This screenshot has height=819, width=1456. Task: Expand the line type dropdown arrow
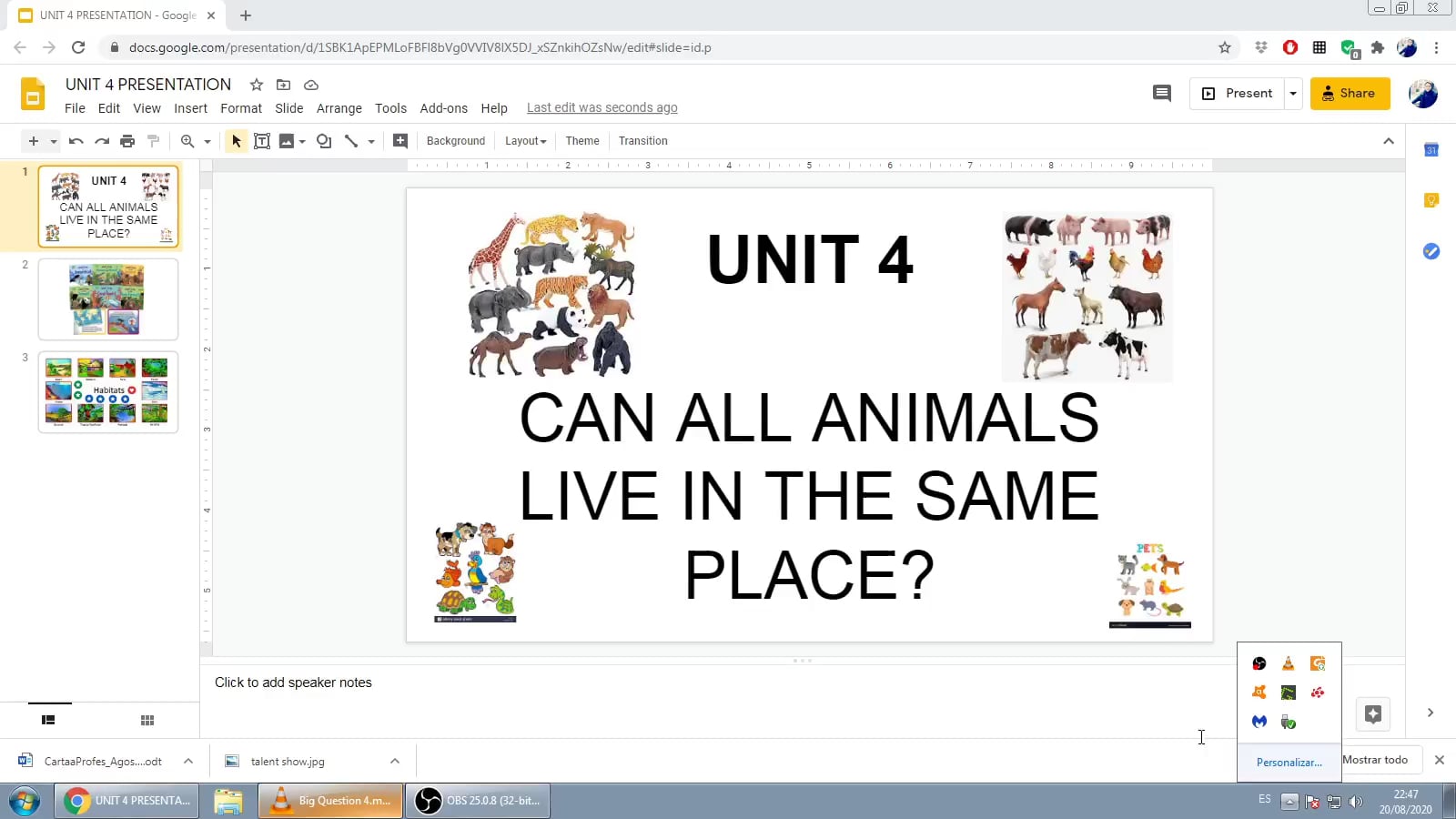(371, 142)
